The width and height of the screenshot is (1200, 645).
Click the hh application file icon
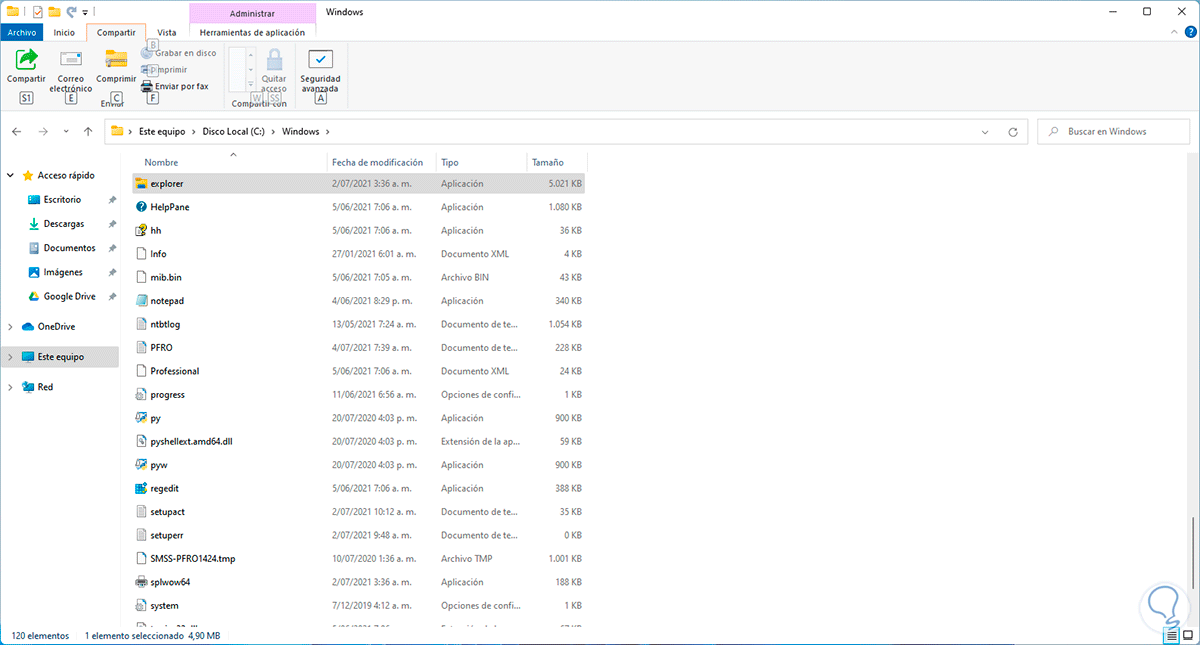tap(141, 230)
